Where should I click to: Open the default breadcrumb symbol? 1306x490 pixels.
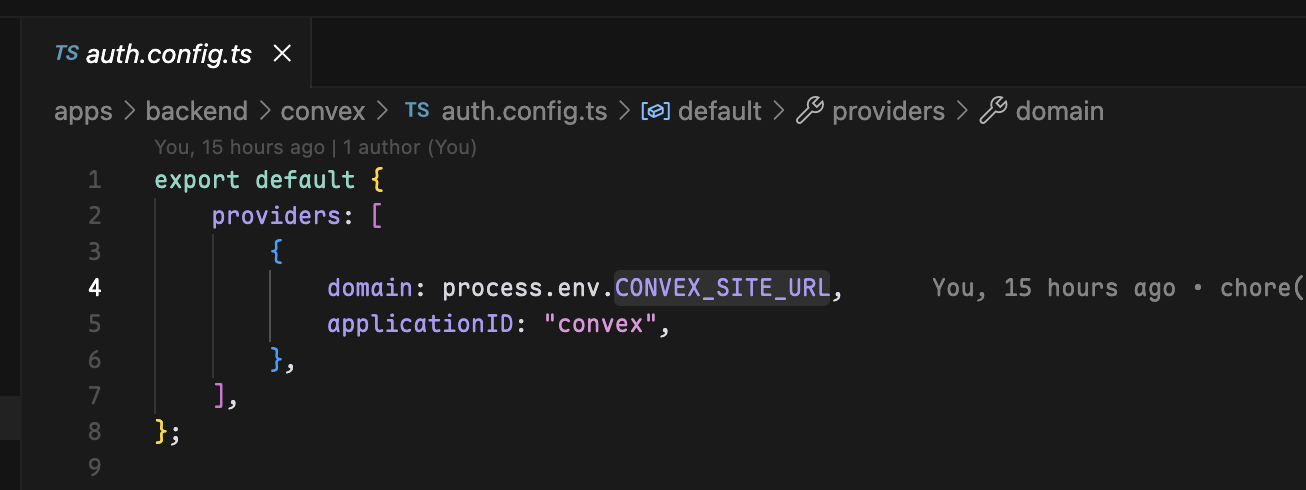(719, 111)
